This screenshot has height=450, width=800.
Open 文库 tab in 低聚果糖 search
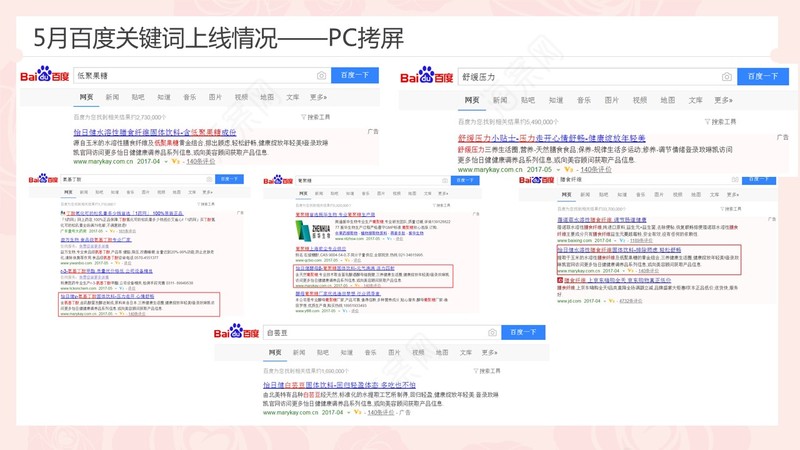tap(292, 97)
